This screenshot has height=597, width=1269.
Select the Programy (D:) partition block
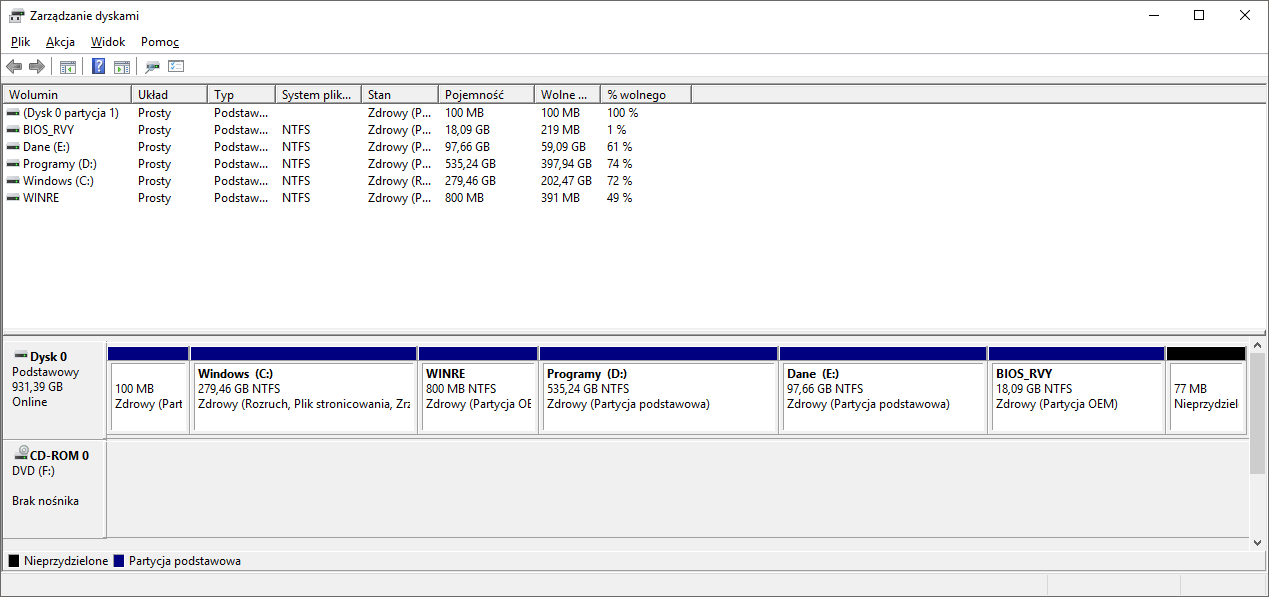658,395
